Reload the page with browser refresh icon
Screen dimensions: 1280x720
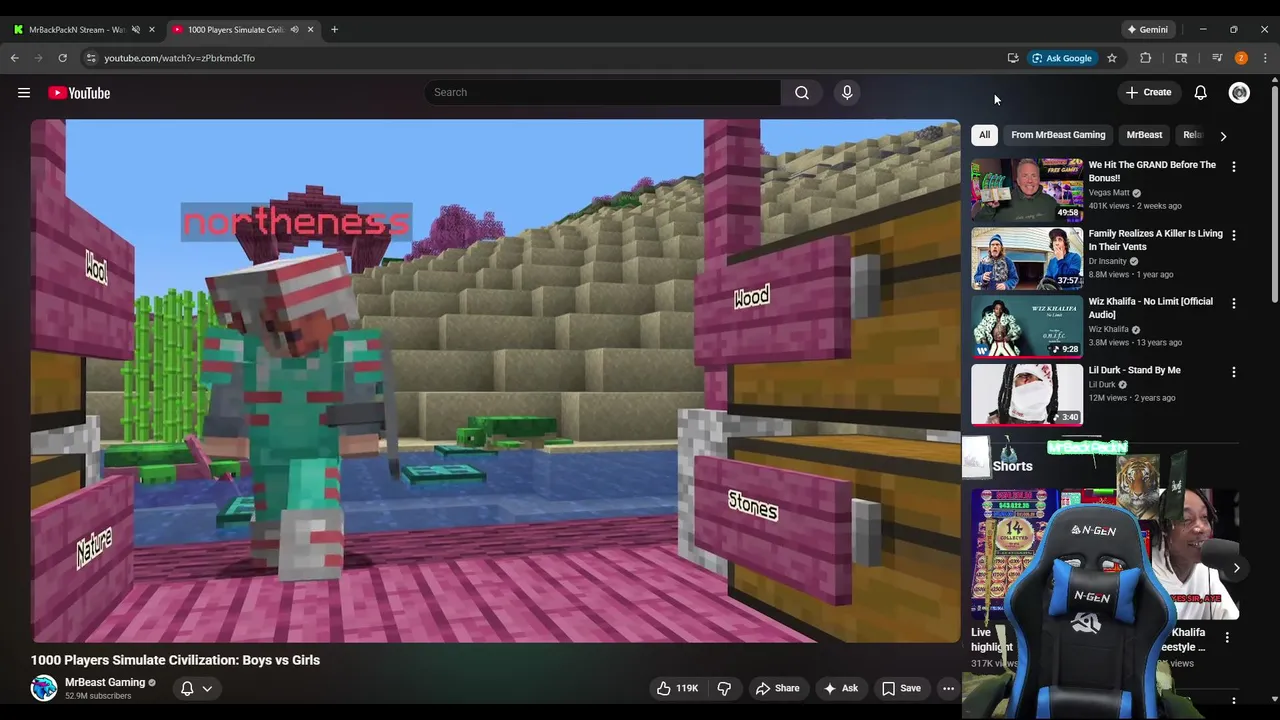pos(63,58)
